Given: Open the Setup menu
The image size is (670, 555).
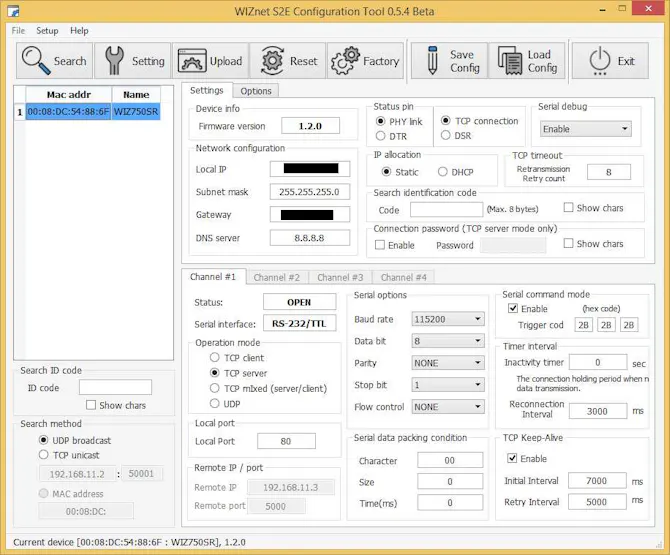Looking at the screenshot, I should point(47,31).
